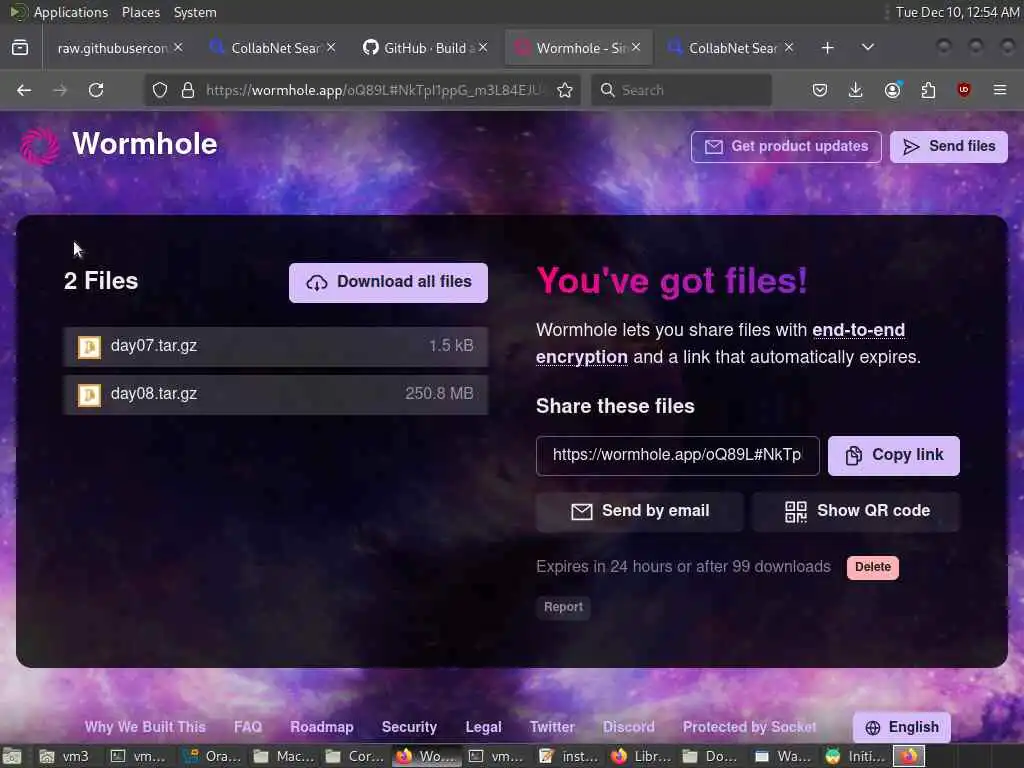1024x768 pixels.
Task: Open the Pocket save icon
Action: [820, 90]
